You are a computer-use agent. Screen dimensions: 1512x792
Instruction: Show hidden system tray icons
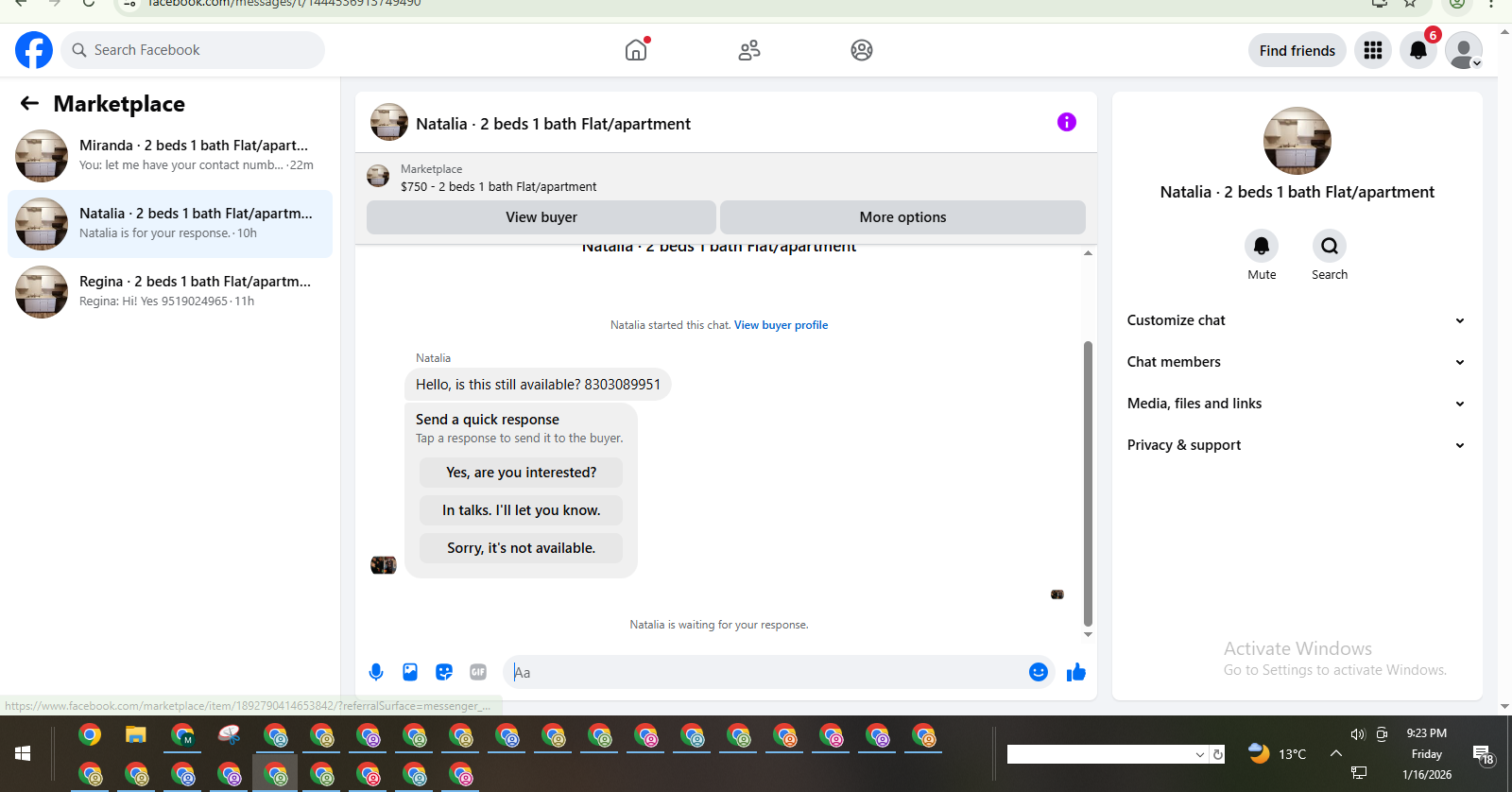[1336, 753]
